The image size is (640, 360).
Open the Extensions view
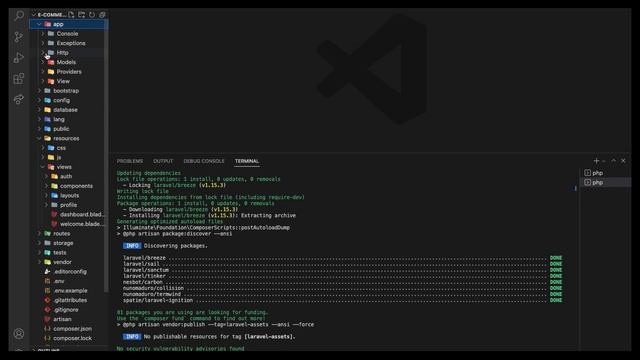click(19, 78)
